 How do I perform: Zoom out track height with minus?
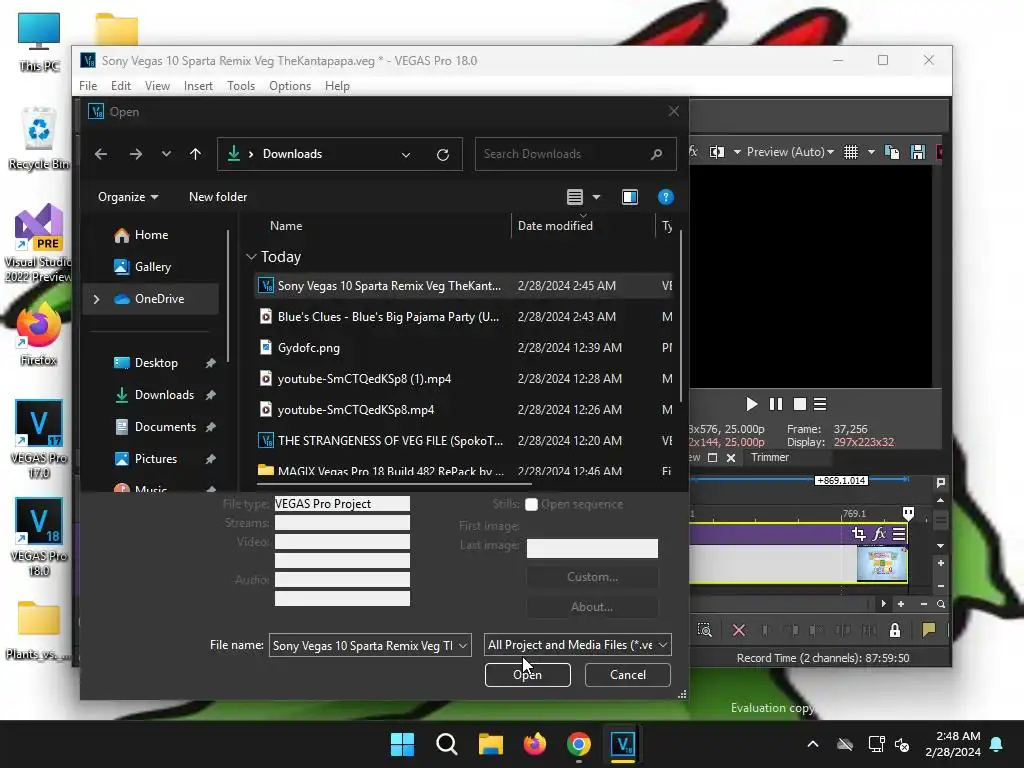coord(940,586)
